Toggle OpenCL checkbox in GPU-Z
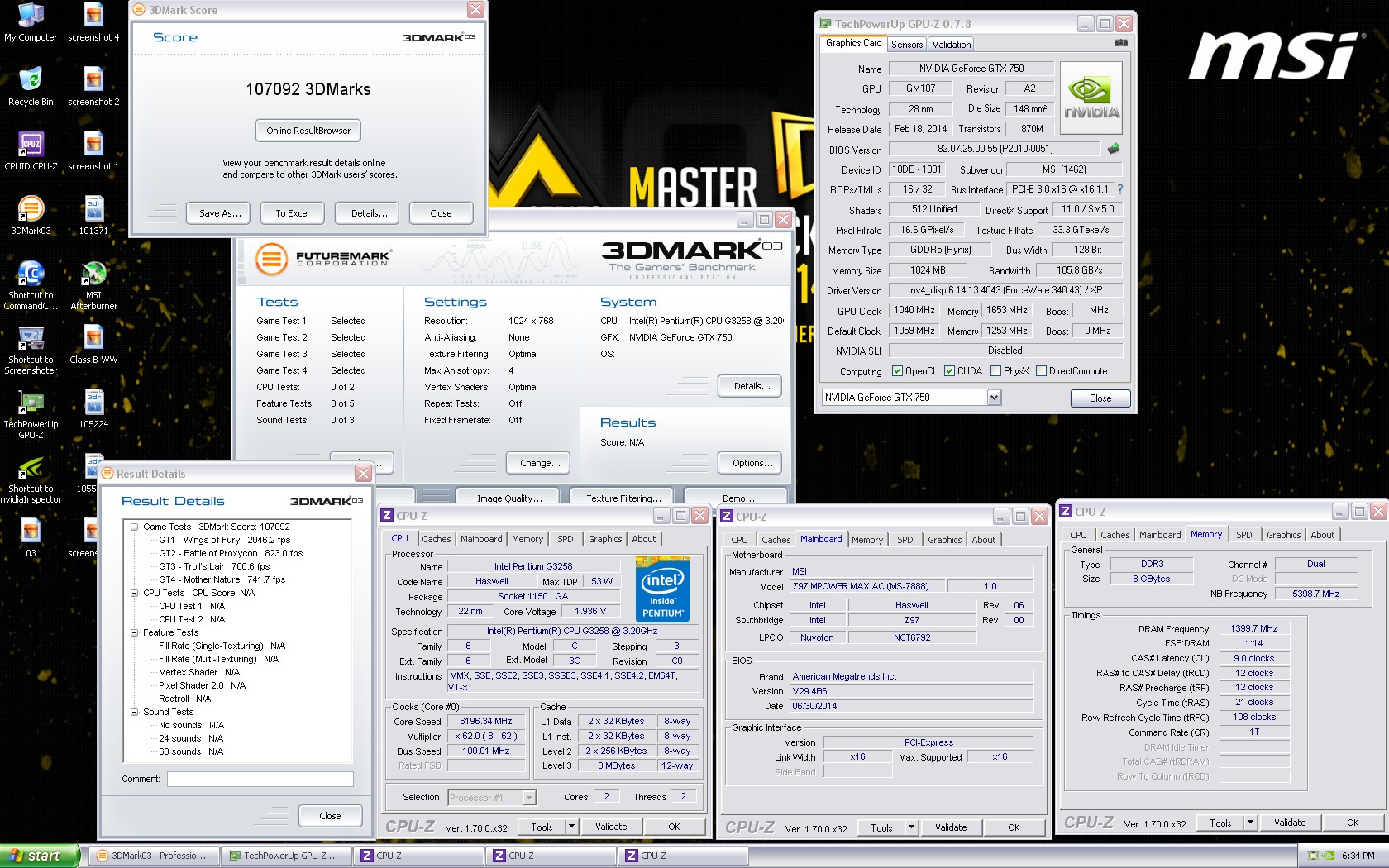Viewport: 1389px width, 868px height. click(898, 371)
